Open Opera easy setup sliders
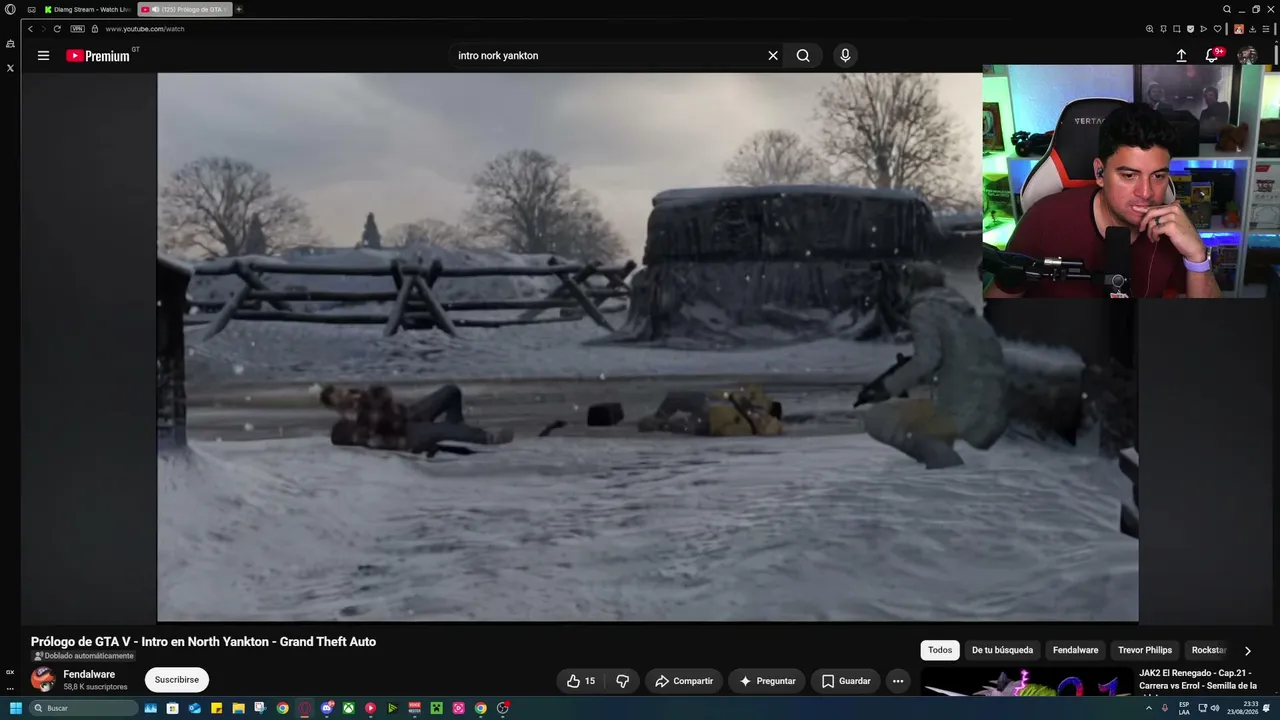Image resolution: width=1280 pixels, height=720 pixels. point(1266,29)
